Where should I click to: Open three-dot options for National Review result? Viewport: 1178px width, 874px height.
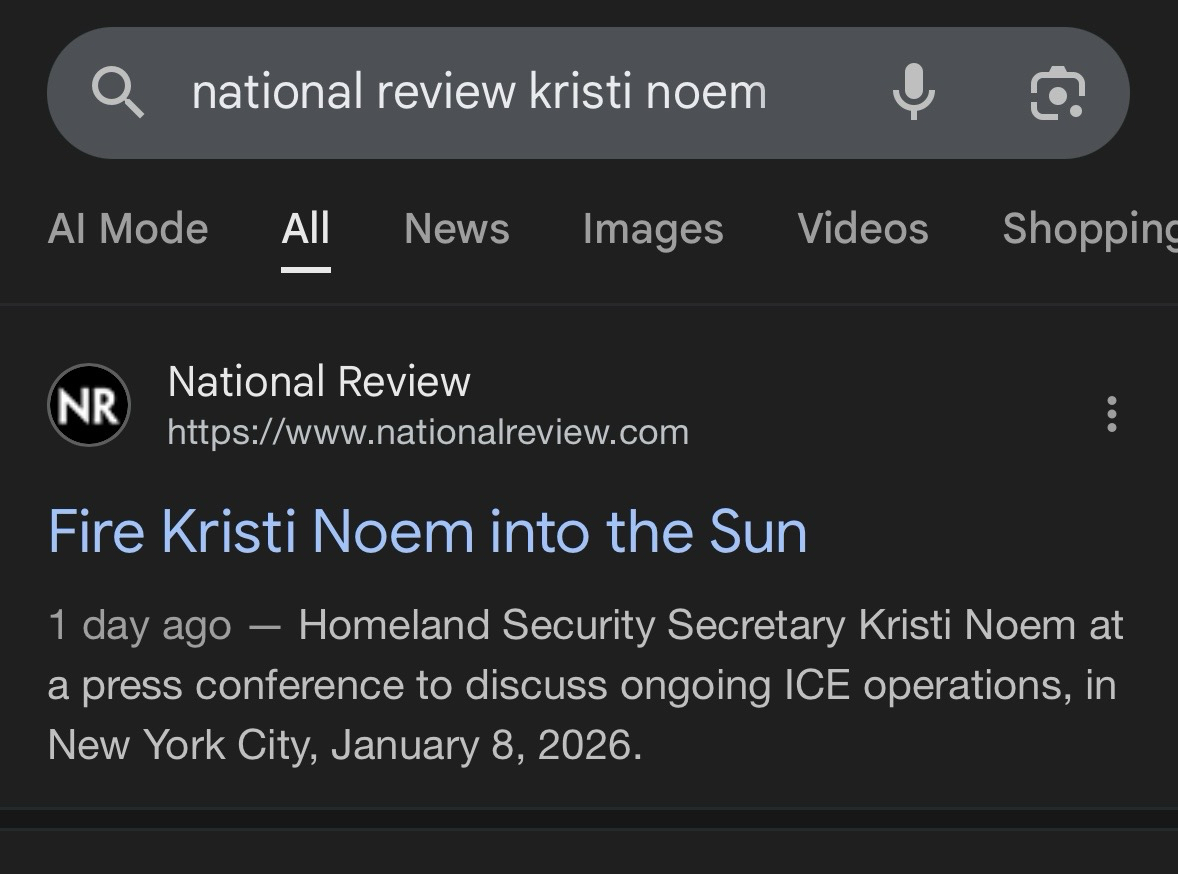pyautogui.click(x=1111, y=414)
